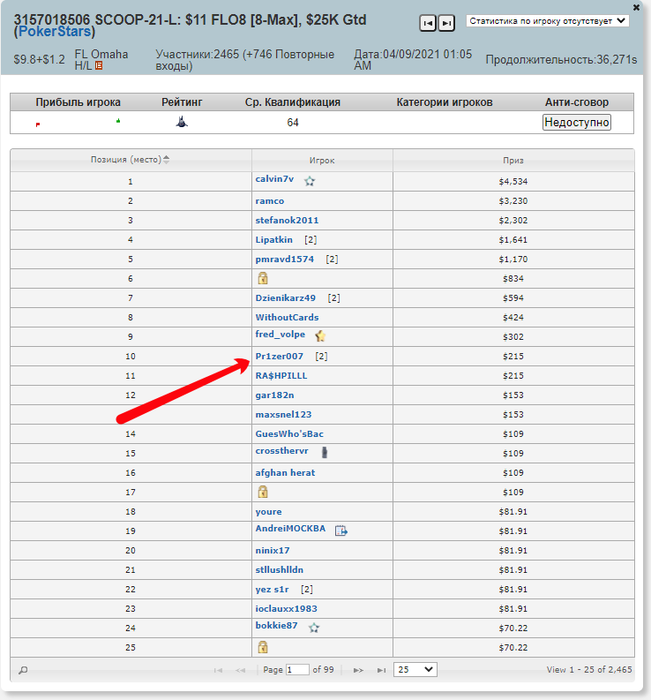This screenshot has width=651, height=700.
Task: Select the $70.22 prize in row 25
Action: 513,647
